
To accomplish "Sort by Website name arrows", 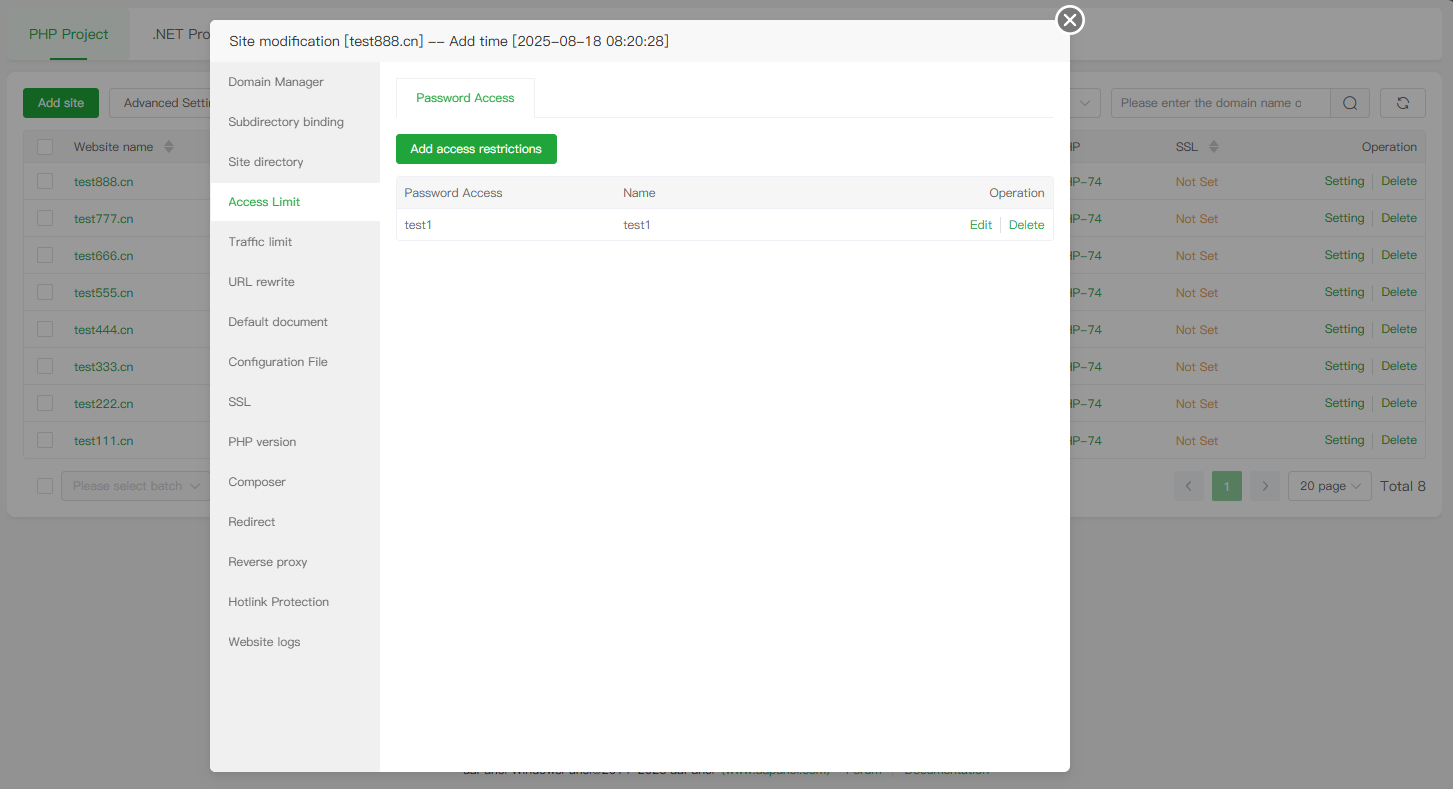I will pos(169,147).
